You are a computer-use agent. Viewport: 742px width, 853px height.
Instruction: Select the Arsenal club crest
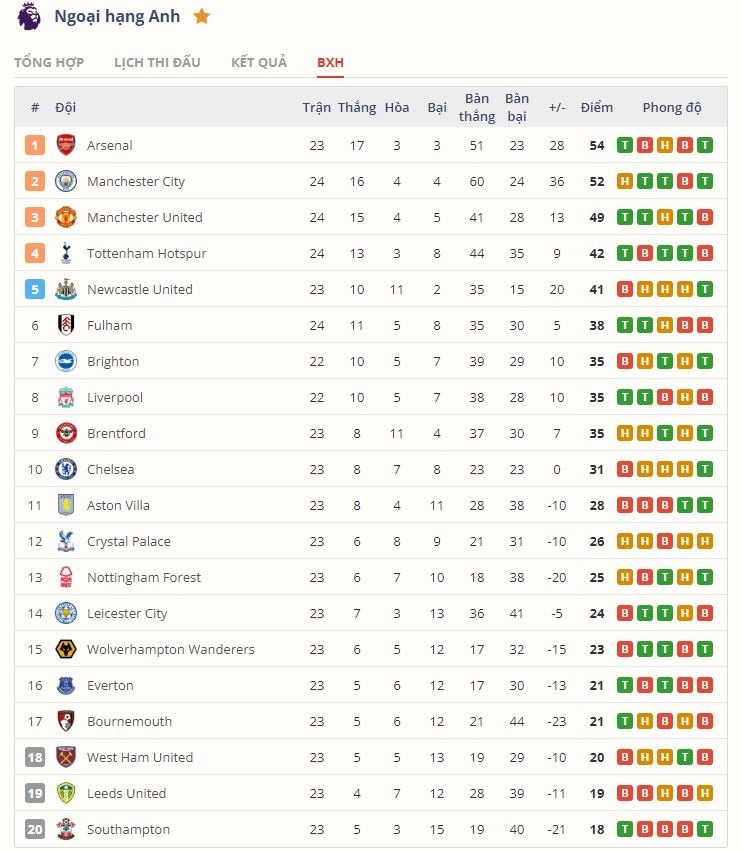click(x=66, y=145)
